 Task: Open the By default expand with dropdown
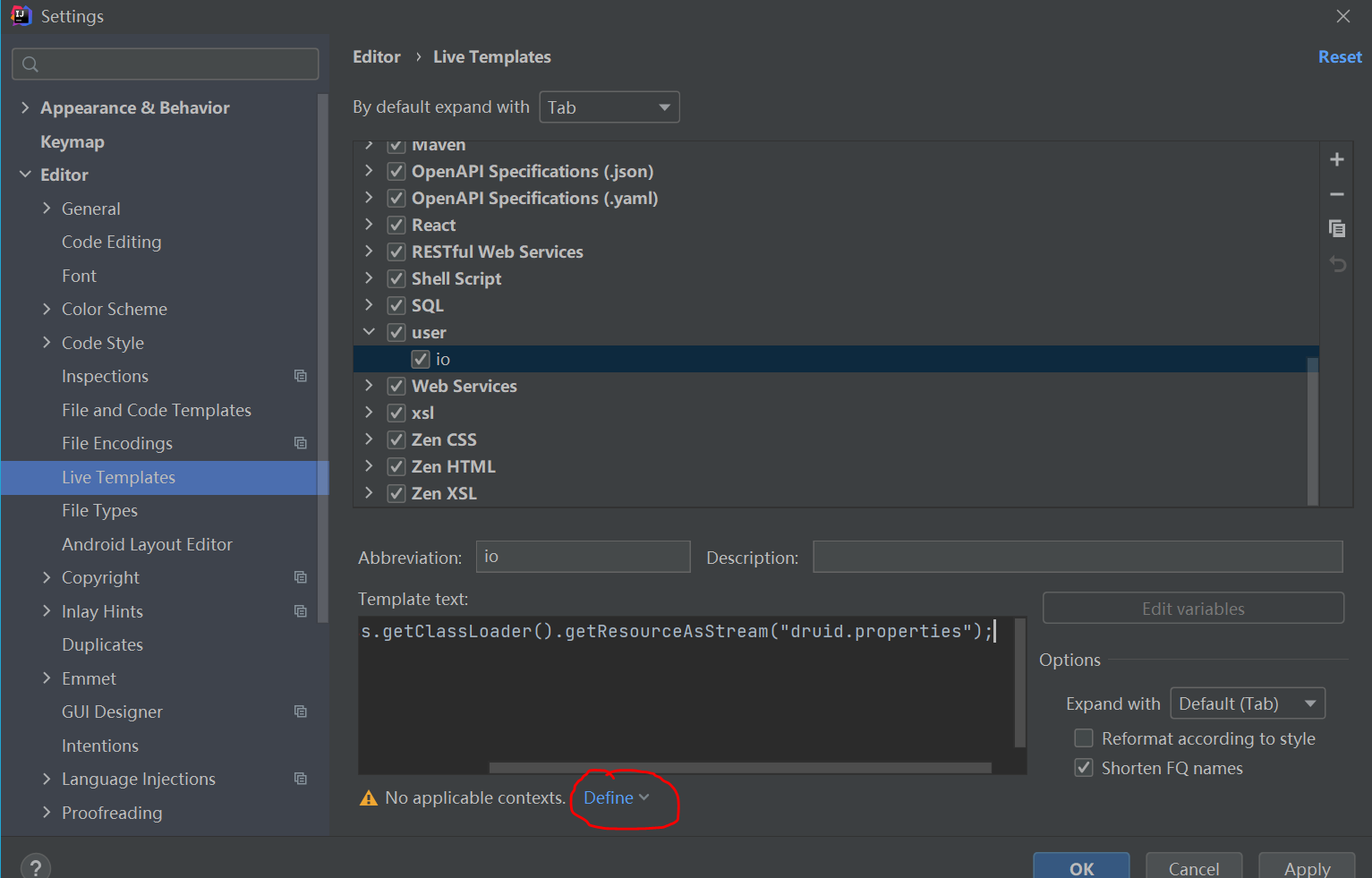(x=609, y=107)
